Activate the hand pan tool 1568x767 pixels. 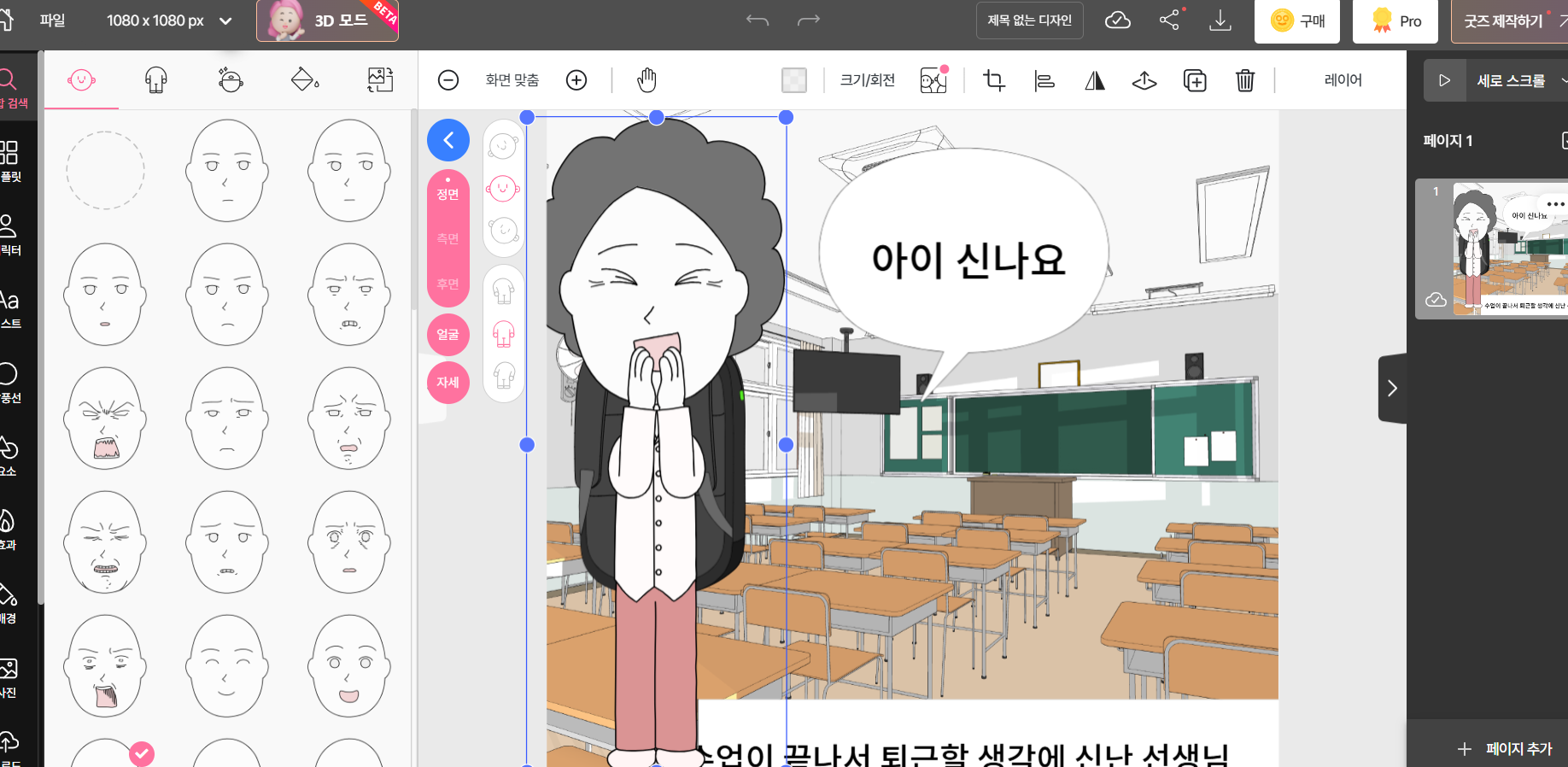pos(647,80)
